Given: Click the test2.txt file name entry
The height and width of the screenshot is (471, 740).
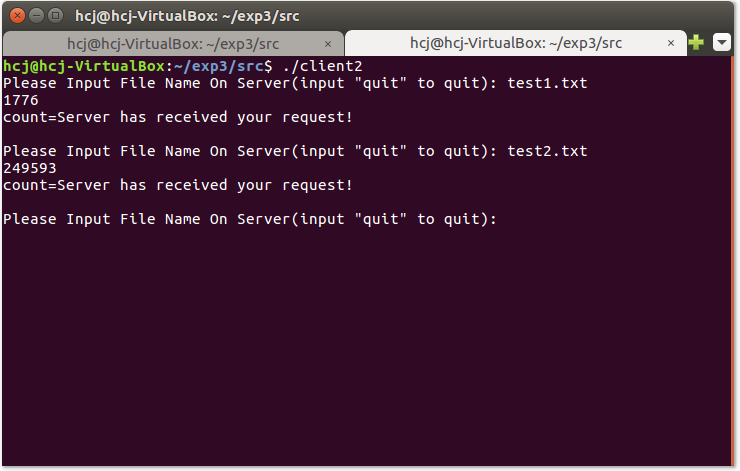Looking at the screenshot, I should click(x=547, y=151).
